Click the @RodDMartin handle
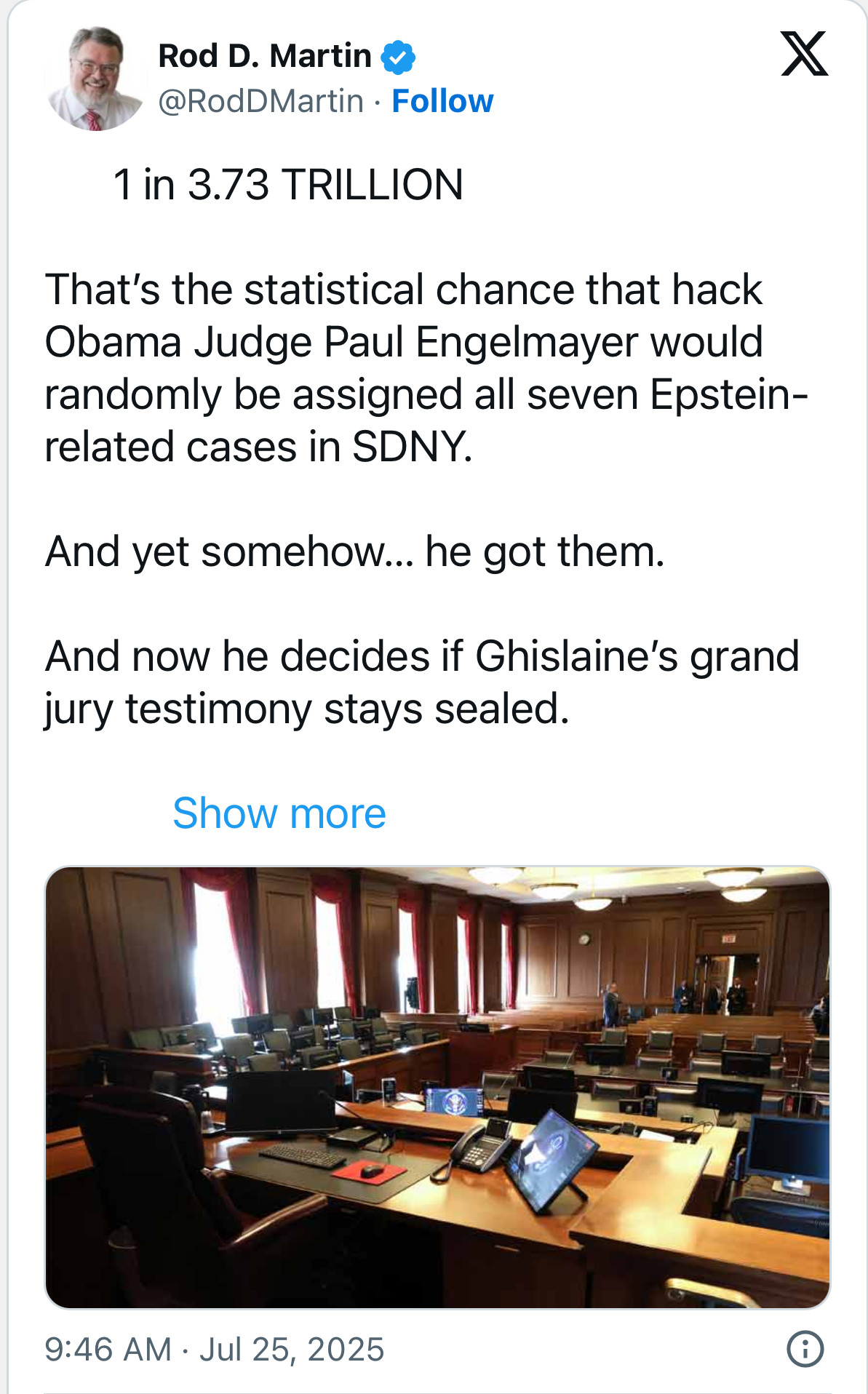The width and height of the screenshot is (868, 1394). pos(260,101)
